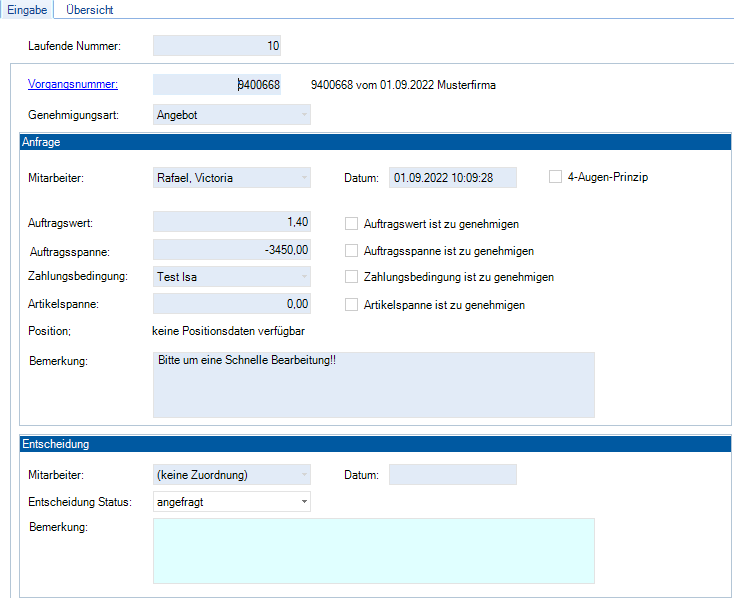734x598 pixels.
Task: Focus the Entscheidung Bemerkung text area
Action: coord(373,550)
